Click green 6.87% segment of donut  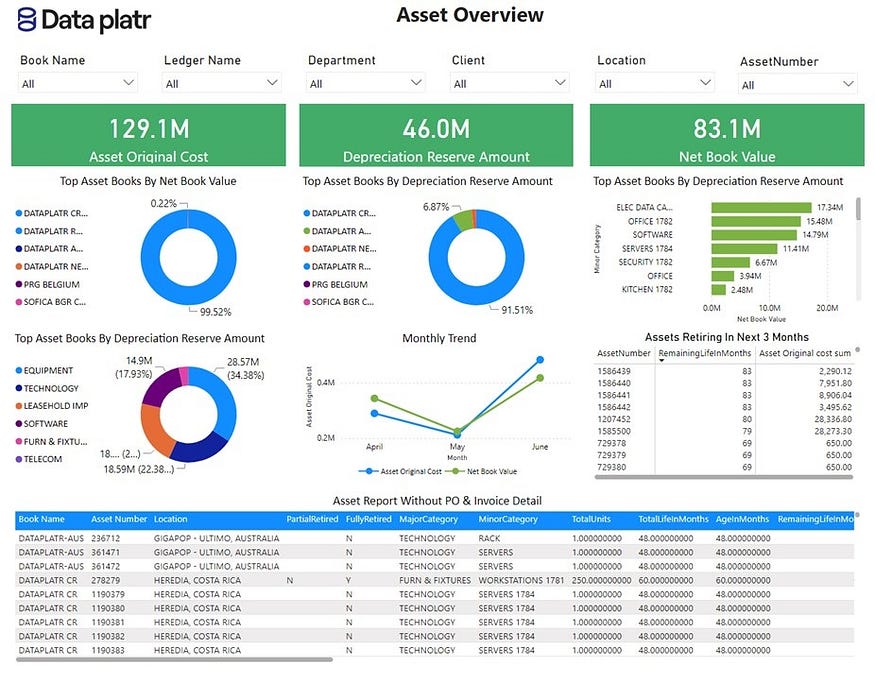463,220
